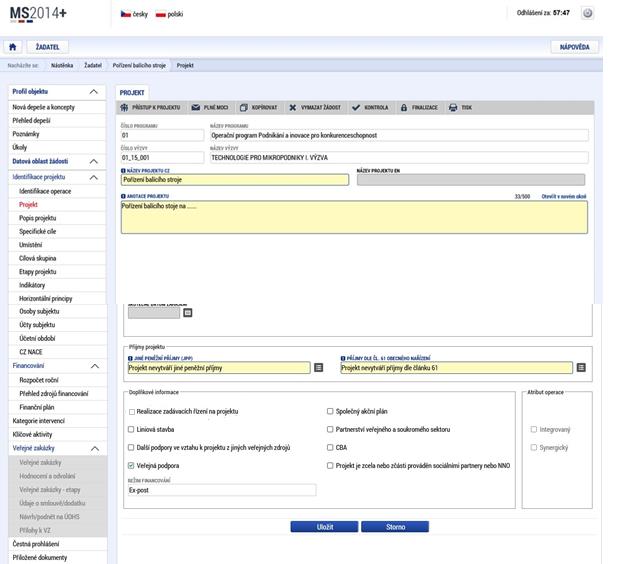This screenshot has height=564, width=639.
Task: Collapse the Financování section
Action: coord(95,366)
